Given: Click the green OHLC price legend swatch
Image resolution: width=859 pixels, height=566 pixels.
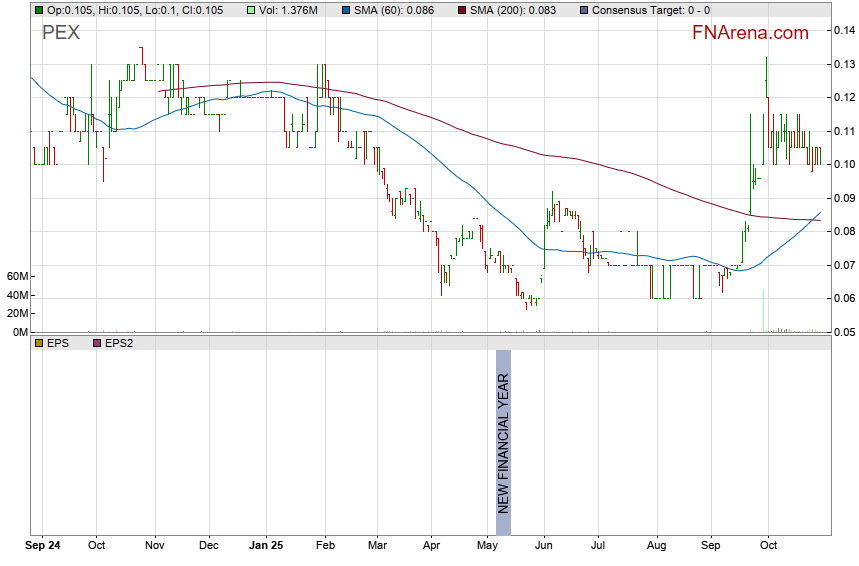Looking at the screenshot, I should click(38, 9).
